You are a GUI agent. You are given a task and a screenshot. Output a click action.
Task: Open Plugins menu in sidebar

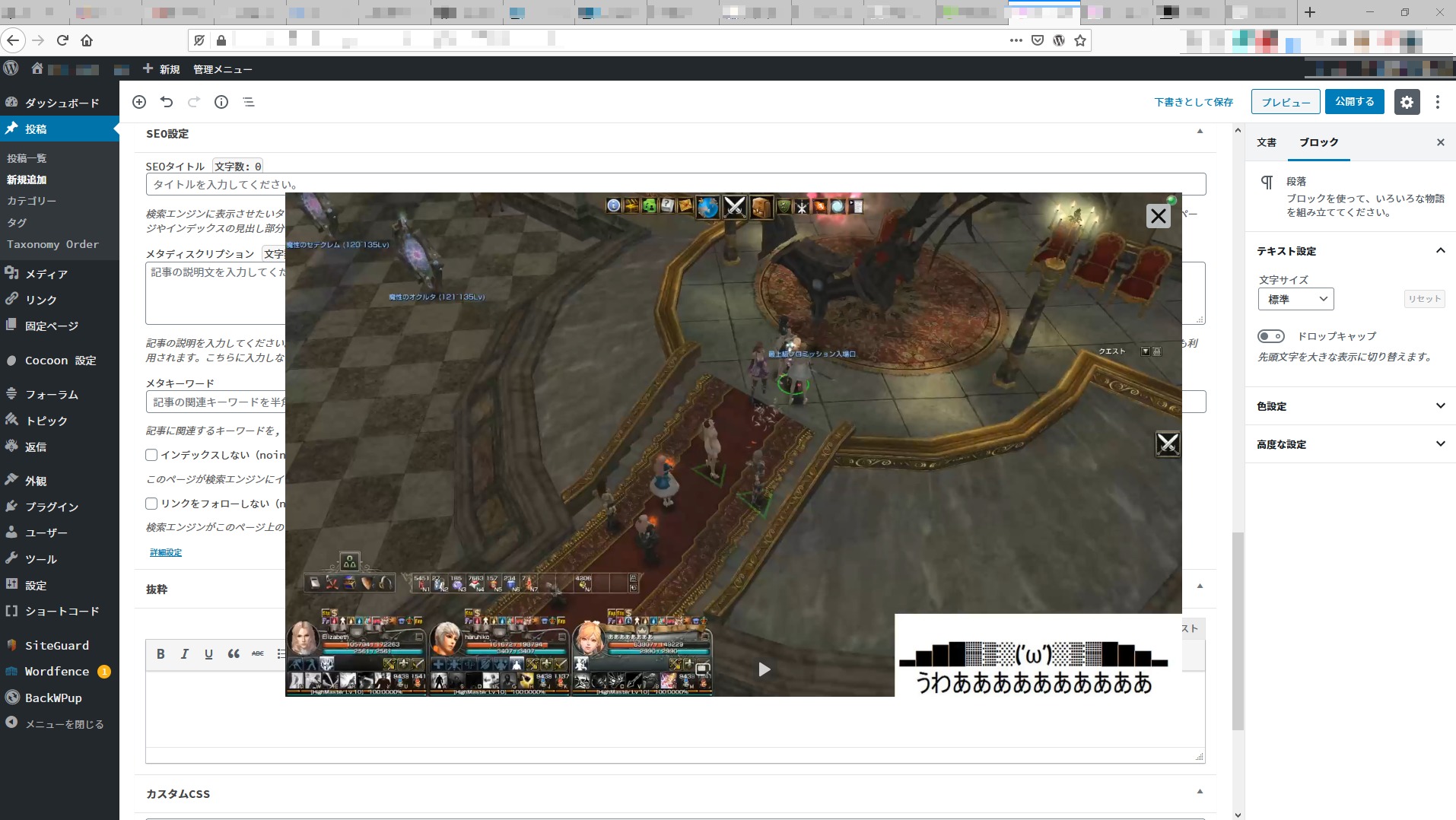point(59,507)
